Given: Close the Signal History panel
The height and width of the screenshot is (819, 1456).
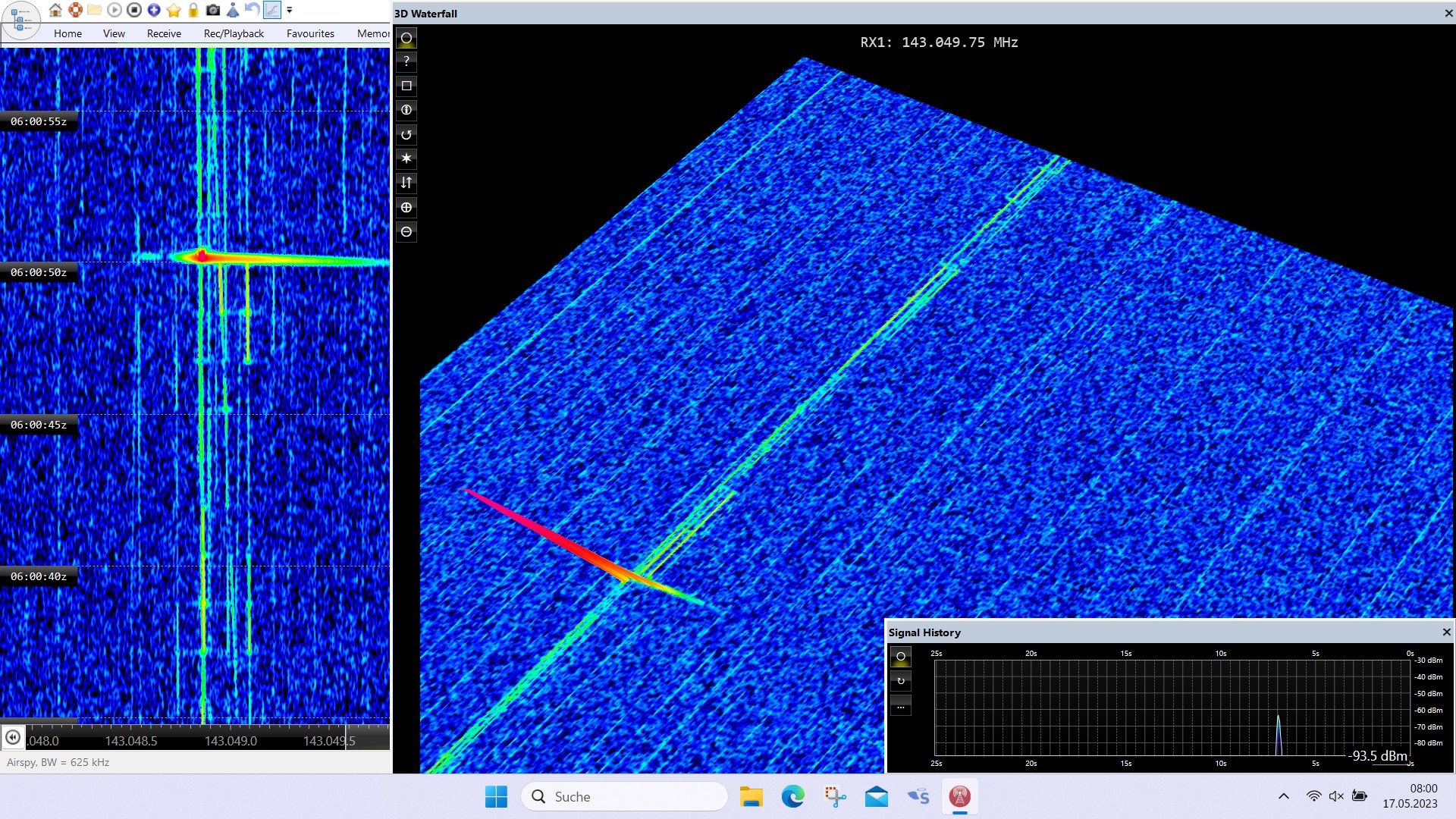Looking at the screenshot, I should click(1446, 632).
